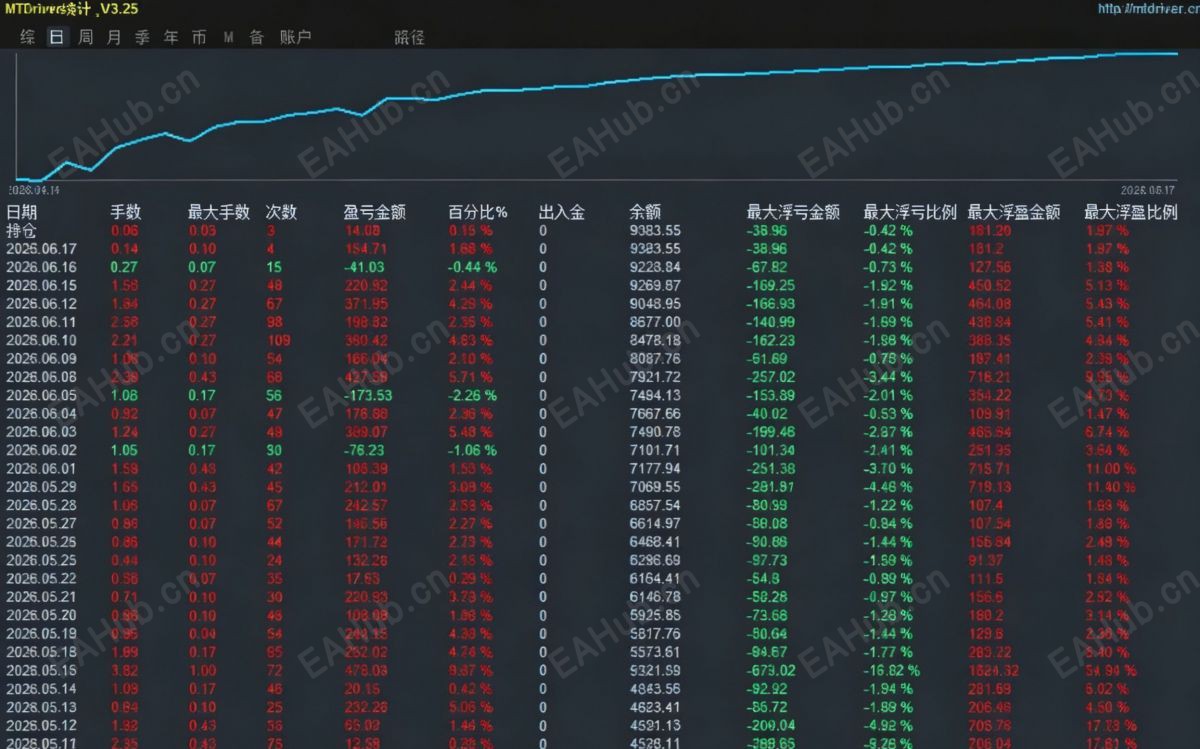Click the 最大浮亏金额 column header
Image resolution: width=1200 pixels, height=749 pixels.
tap(793, 212)
